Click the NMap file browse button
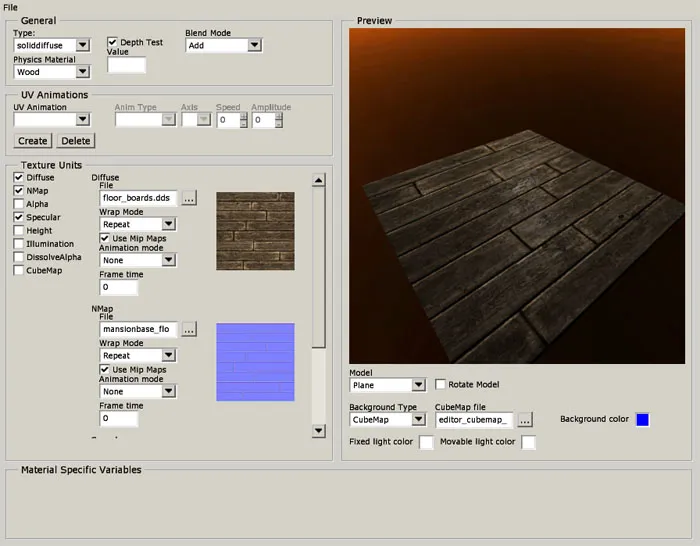The image size is (700, 546). coord(189,329)
